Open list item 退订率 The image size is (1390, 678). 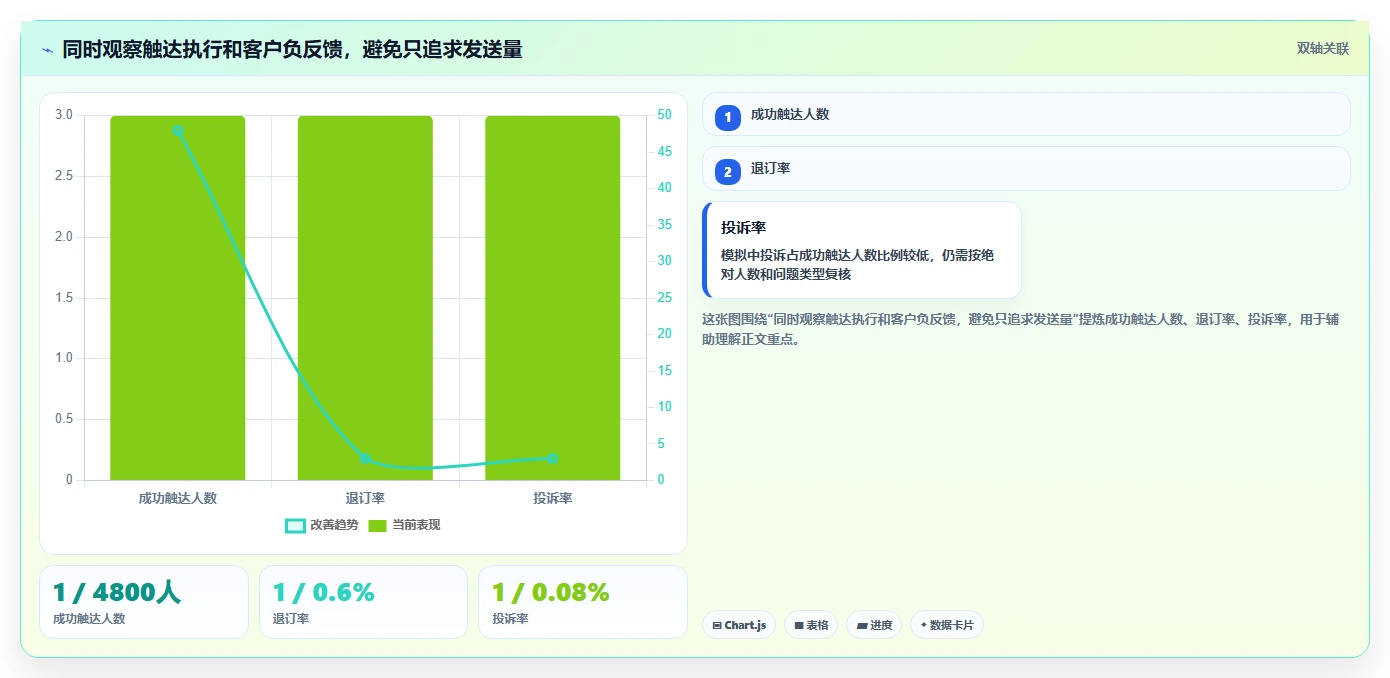pos(1026,168)
